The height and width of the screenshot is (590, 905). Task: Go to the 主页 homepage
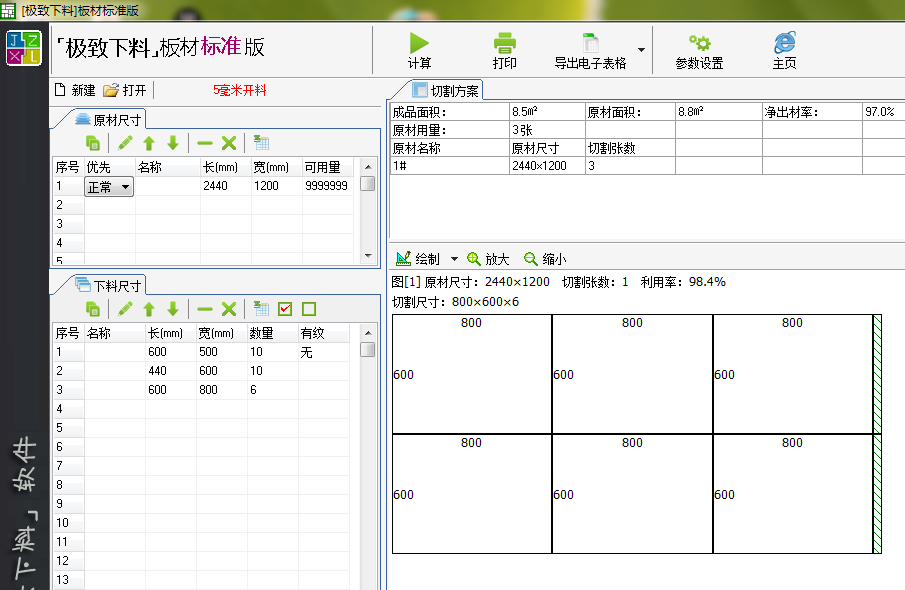[784, 51]
